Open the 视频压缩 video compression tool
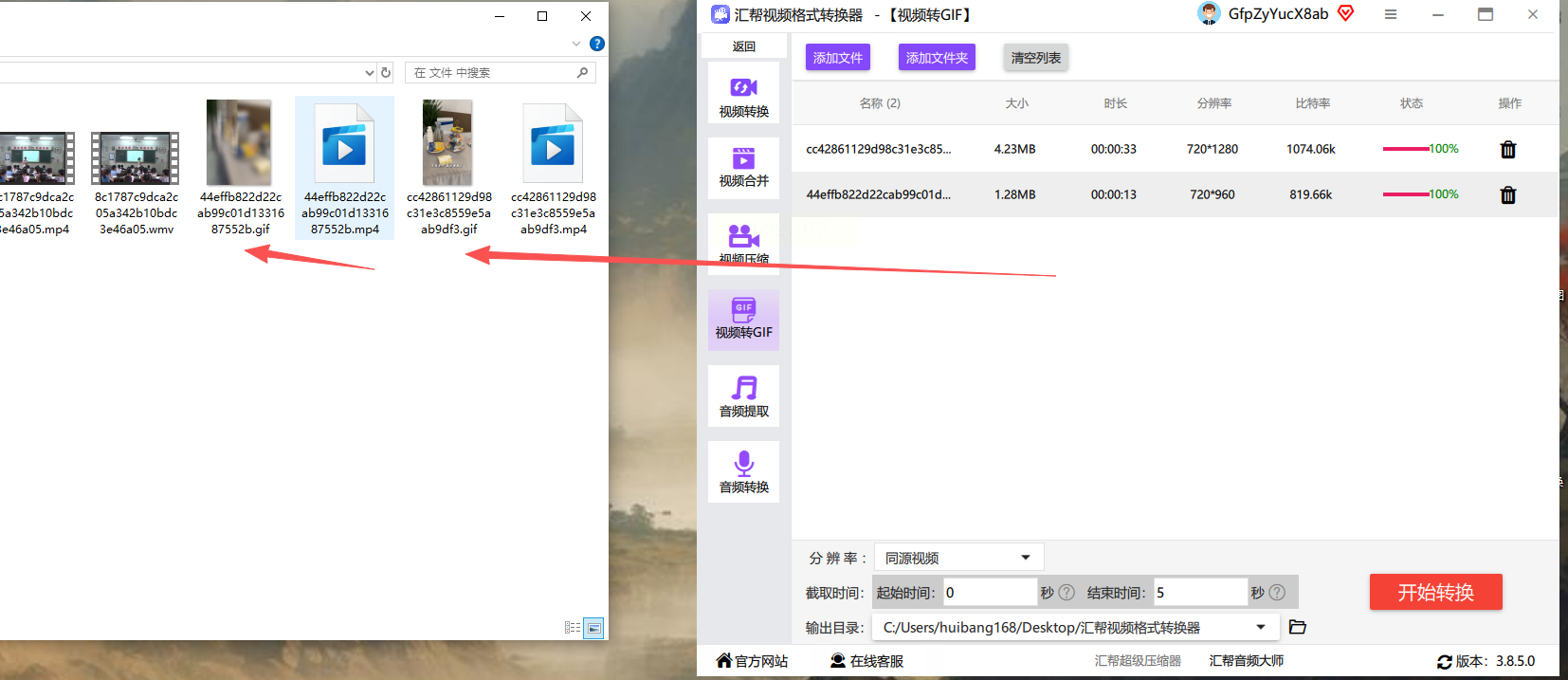1568x680 pixels. click(x=743, y=244)
